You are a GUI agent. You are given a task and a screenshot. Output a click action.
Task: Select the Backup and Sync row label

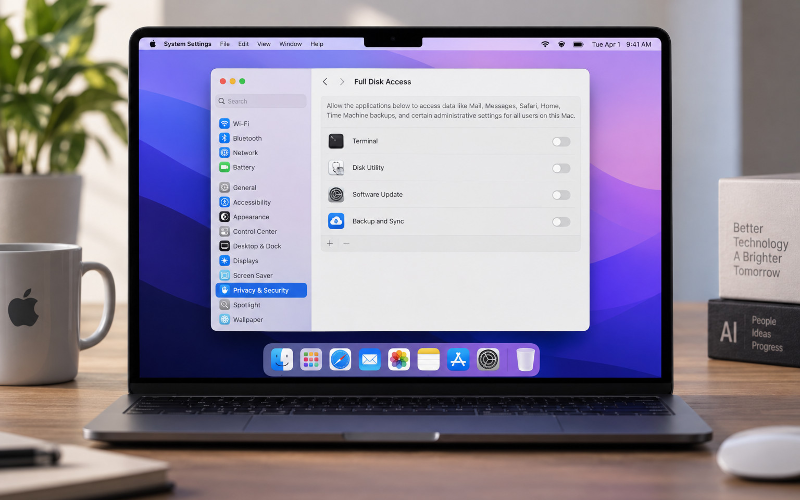pos(378,221)
